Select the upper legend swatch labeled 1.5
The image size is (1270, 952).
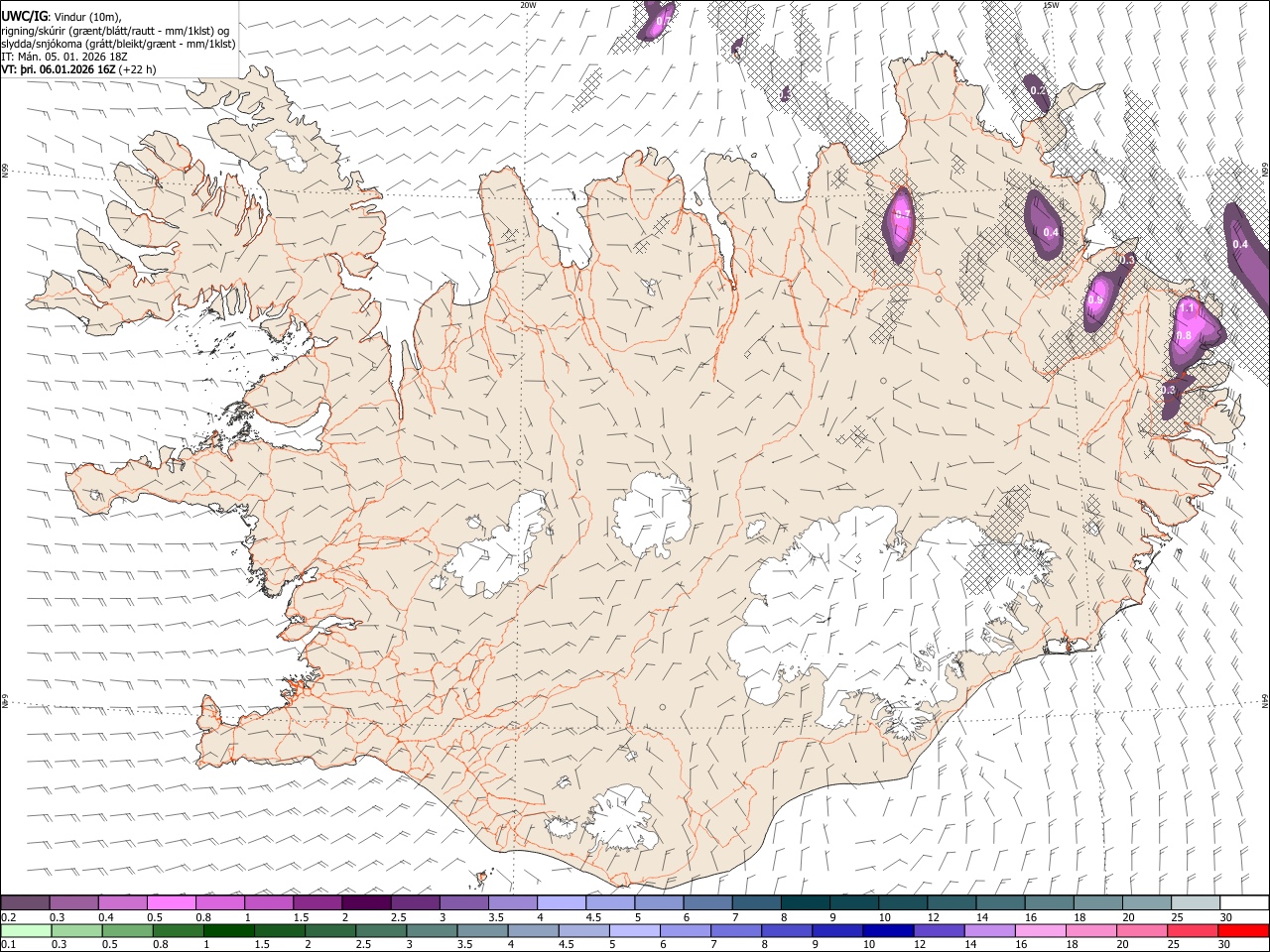[x=318, y=902]
